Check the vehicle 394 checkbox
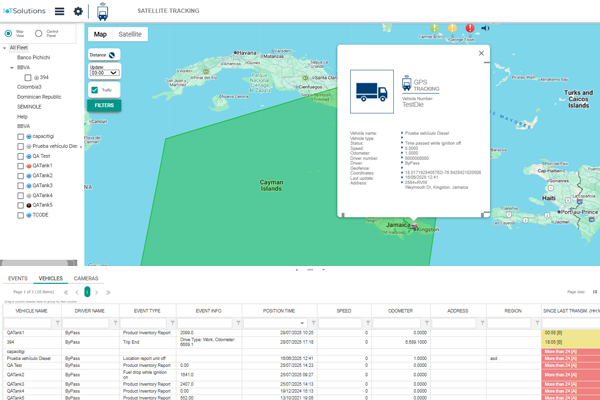The width and height of the screenshot is (600, 400). click(x=28, y=78)
